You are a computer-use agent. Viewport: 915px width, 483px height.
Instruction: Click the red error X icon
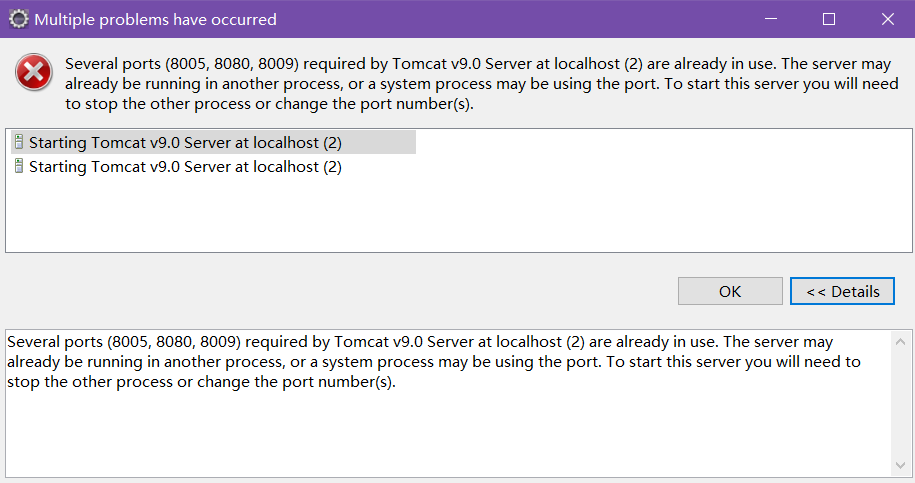34,72
